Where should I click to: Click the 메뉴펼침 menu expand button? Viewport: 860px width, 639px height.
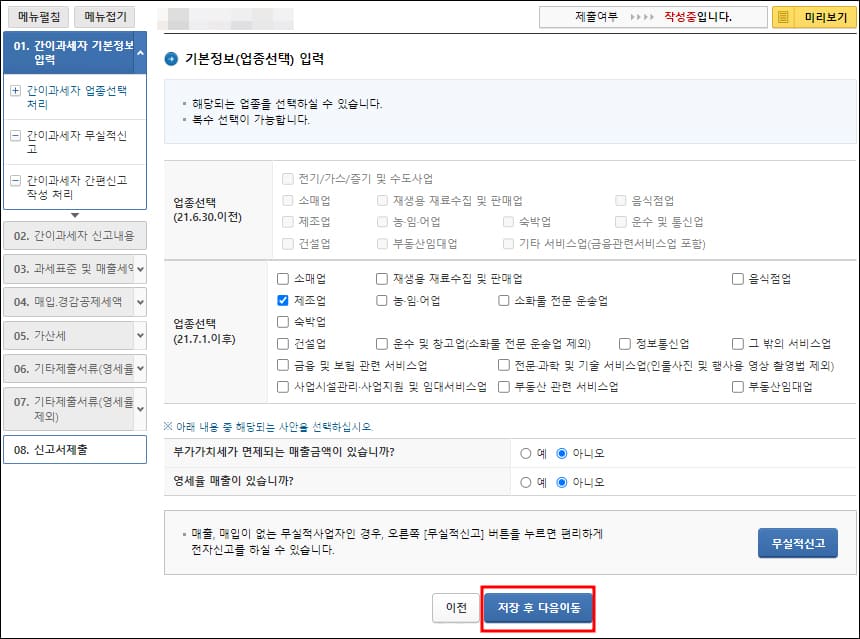coord(36,17)
